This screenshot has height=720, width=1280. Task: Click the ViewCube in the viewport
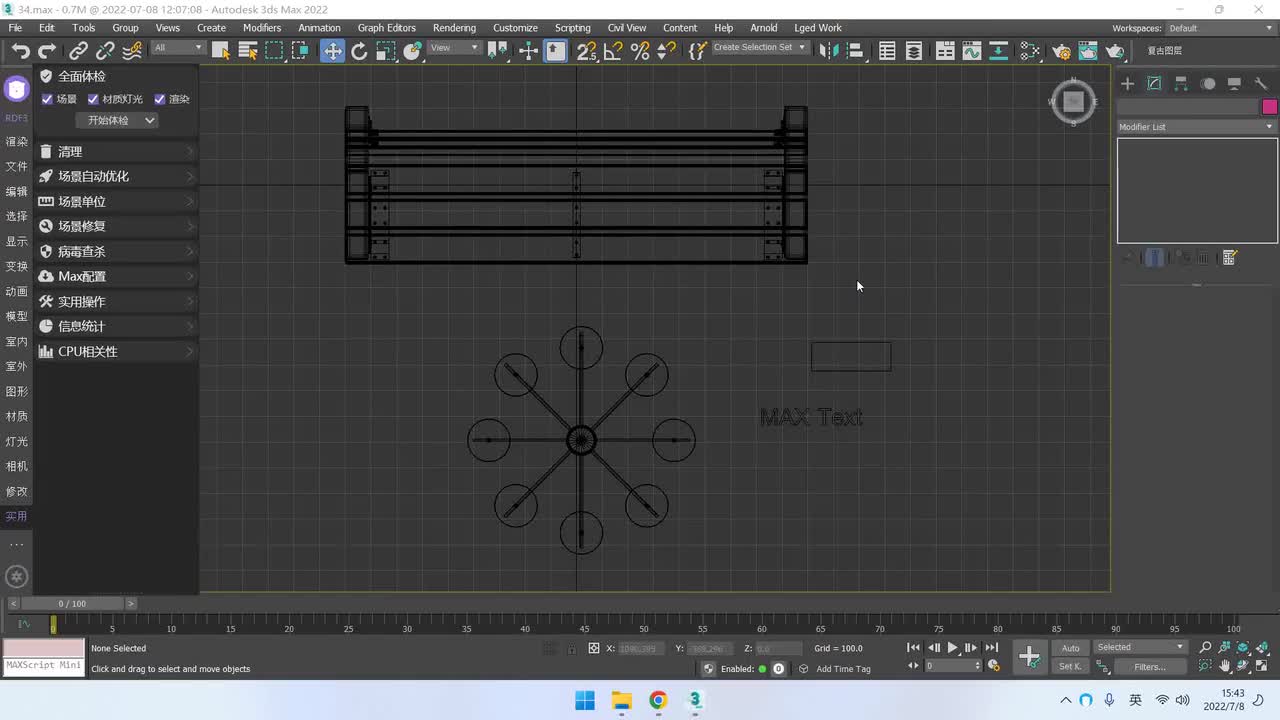click(1073, 102)
